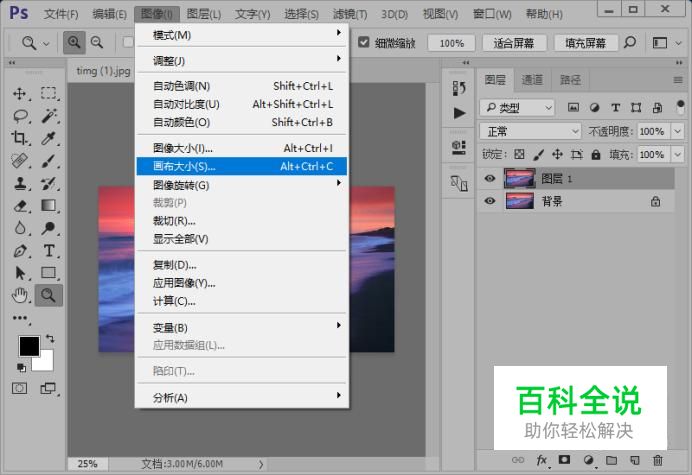Open layer styles fx button
Viewport: 692px width, 475px height.
(542, 460)
